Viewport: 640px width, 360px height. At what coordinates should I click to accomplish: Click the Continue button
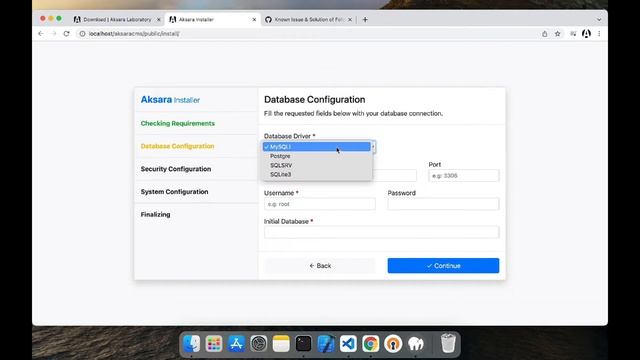pyautogui.click(x=443, y=266)
